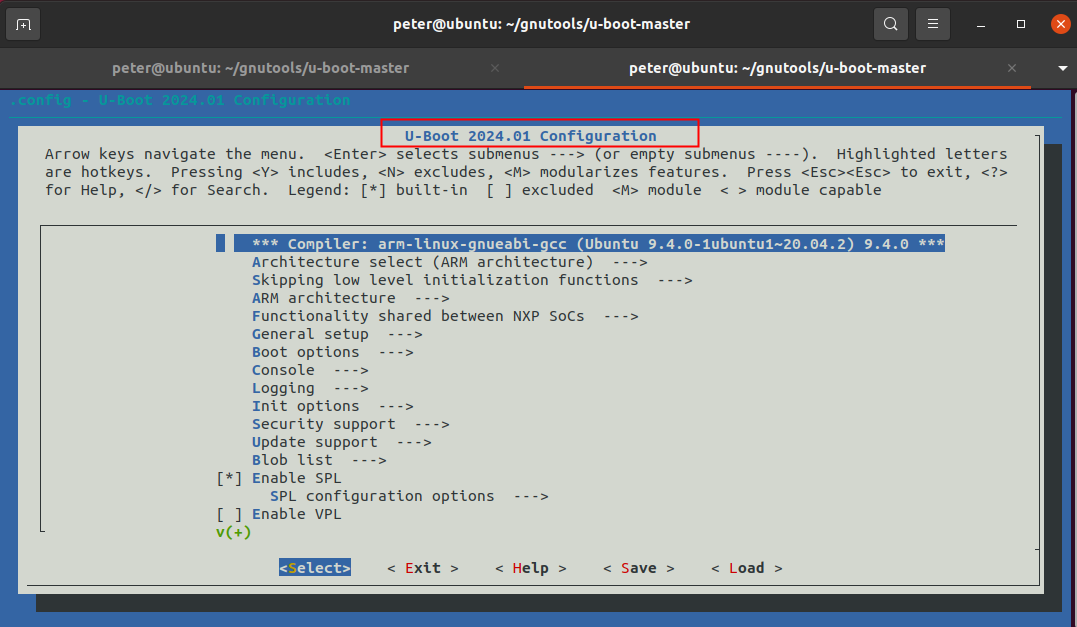Click the new tab icon in title bar

24,24
